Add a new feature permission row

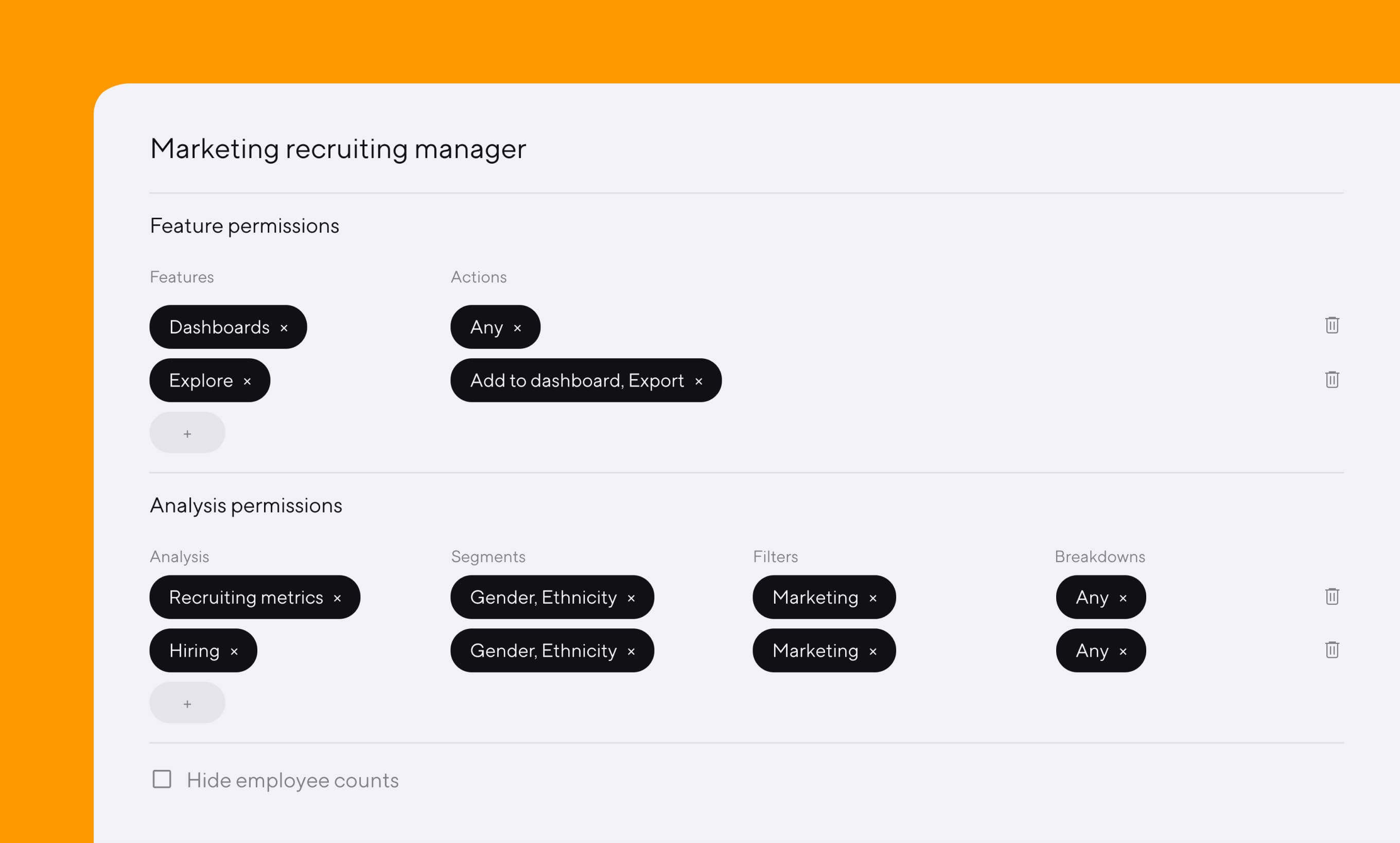click(x=187, y=432)
